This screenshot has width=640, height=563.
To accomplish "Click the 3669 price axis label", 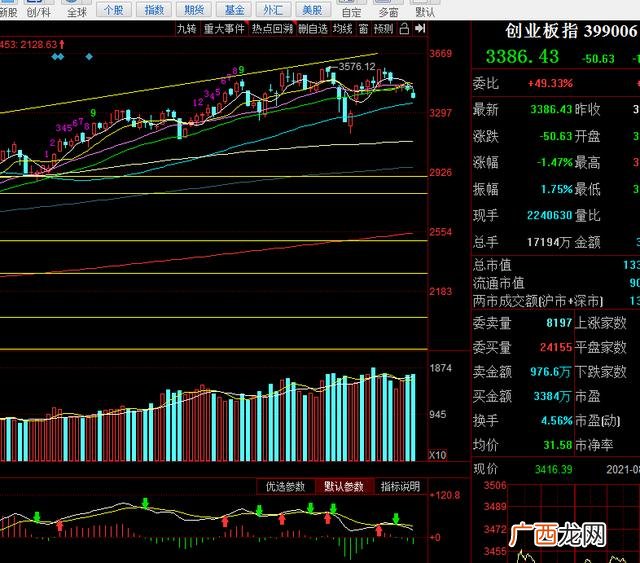I will click(x=441, y=53).
